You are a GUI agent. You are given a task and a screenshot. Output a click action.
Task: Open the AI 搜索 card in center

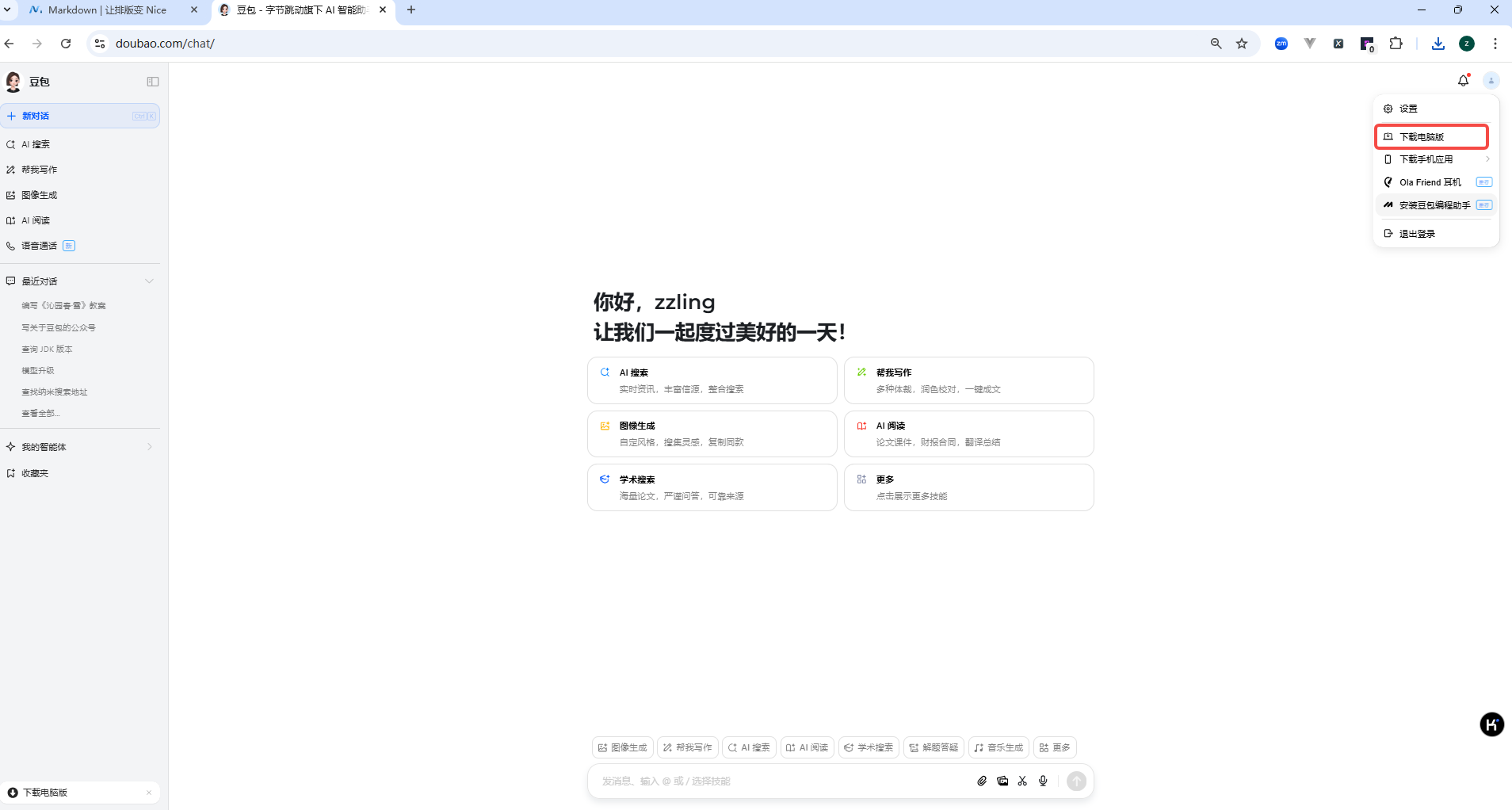[712, 380]
